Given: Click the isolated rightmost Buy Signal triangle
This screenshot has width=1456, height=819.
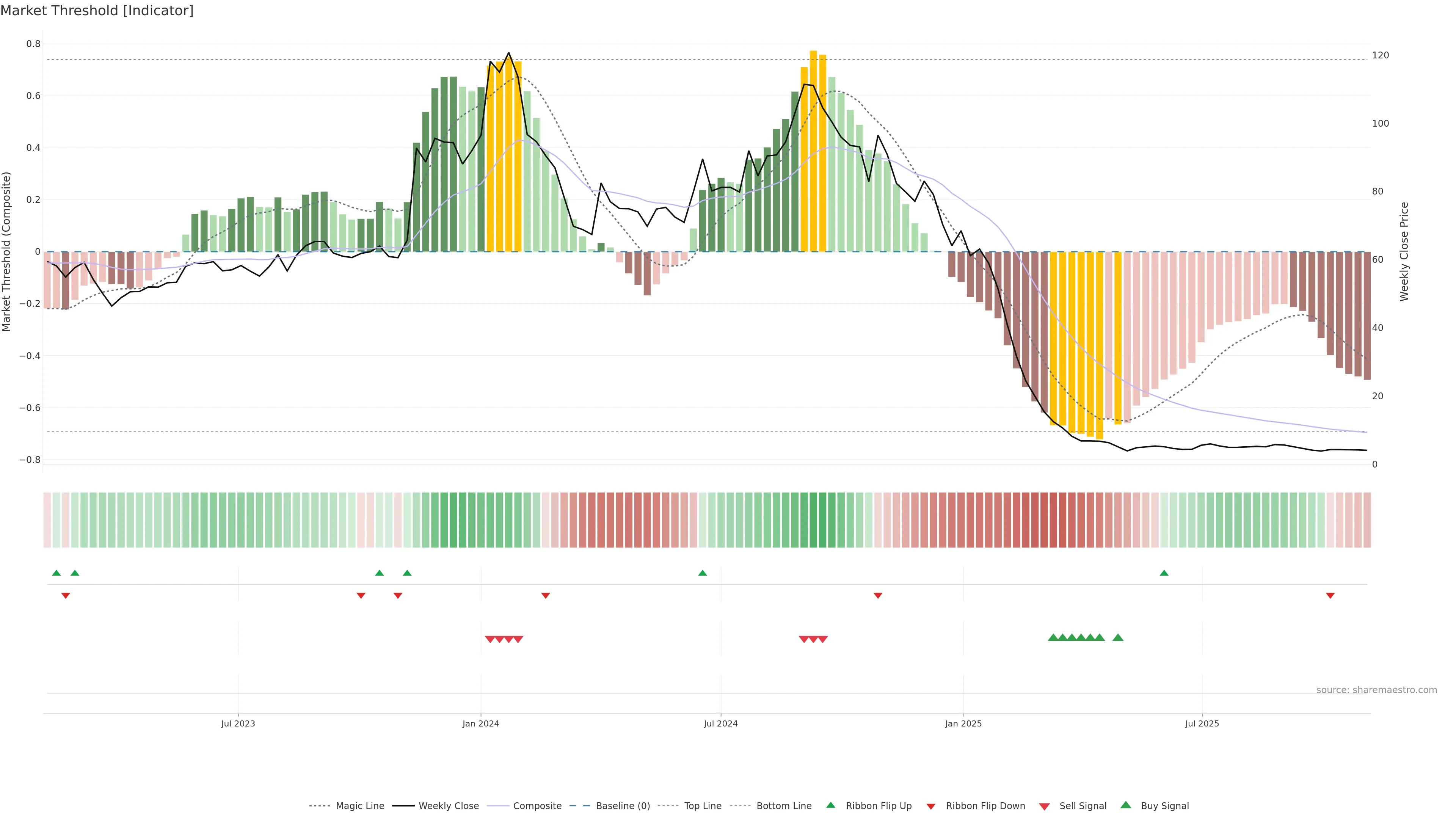Looking at the screenshot, I should [x=1117, y=637].
